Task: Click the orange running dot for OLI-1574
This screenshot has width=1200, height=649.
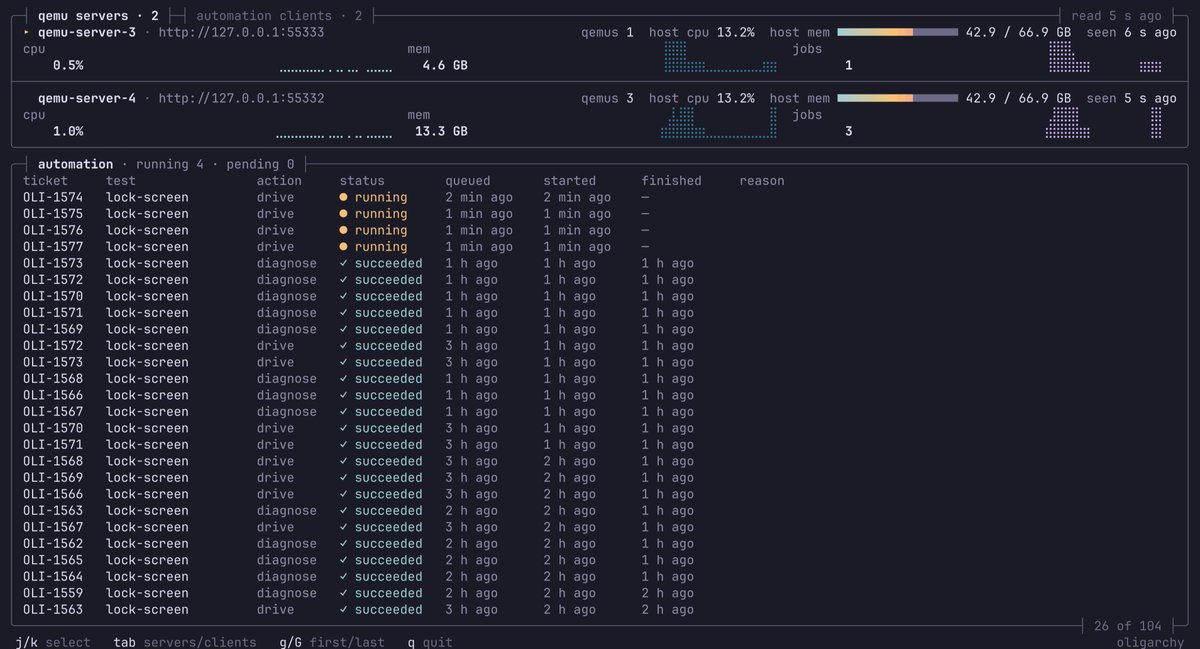Action: (344, 197)
